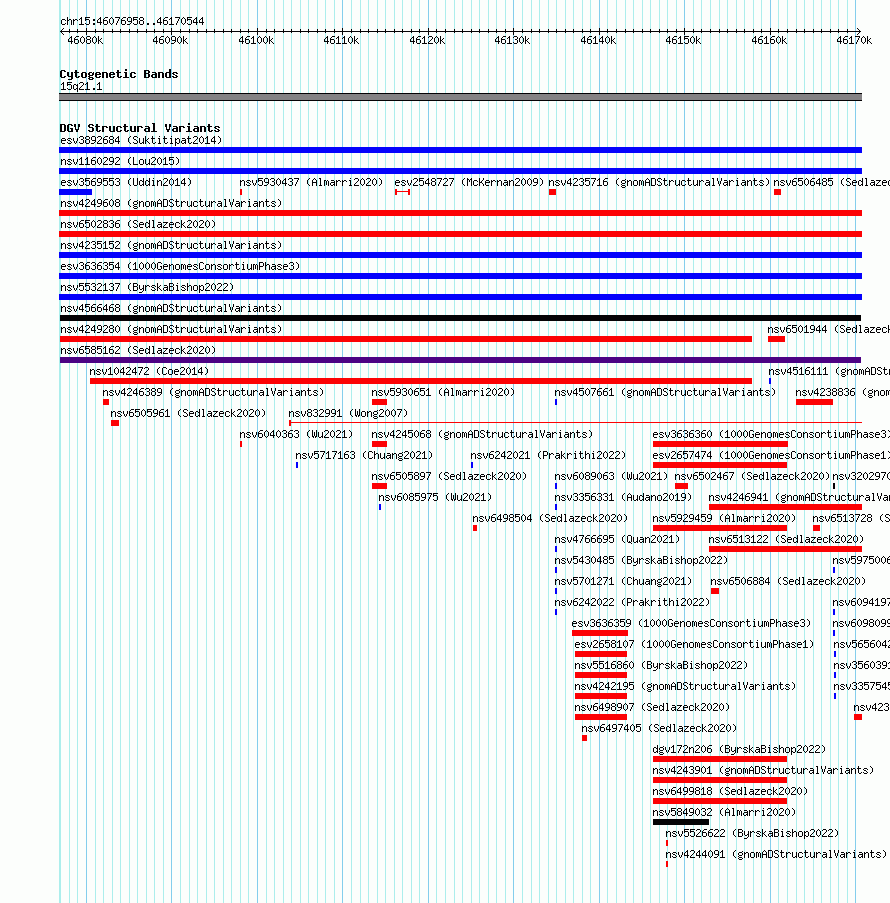Select esv2657474 1000Genomes Phase1 label
Viewport: 890px width, 903px height.
(x=771, y=456)
